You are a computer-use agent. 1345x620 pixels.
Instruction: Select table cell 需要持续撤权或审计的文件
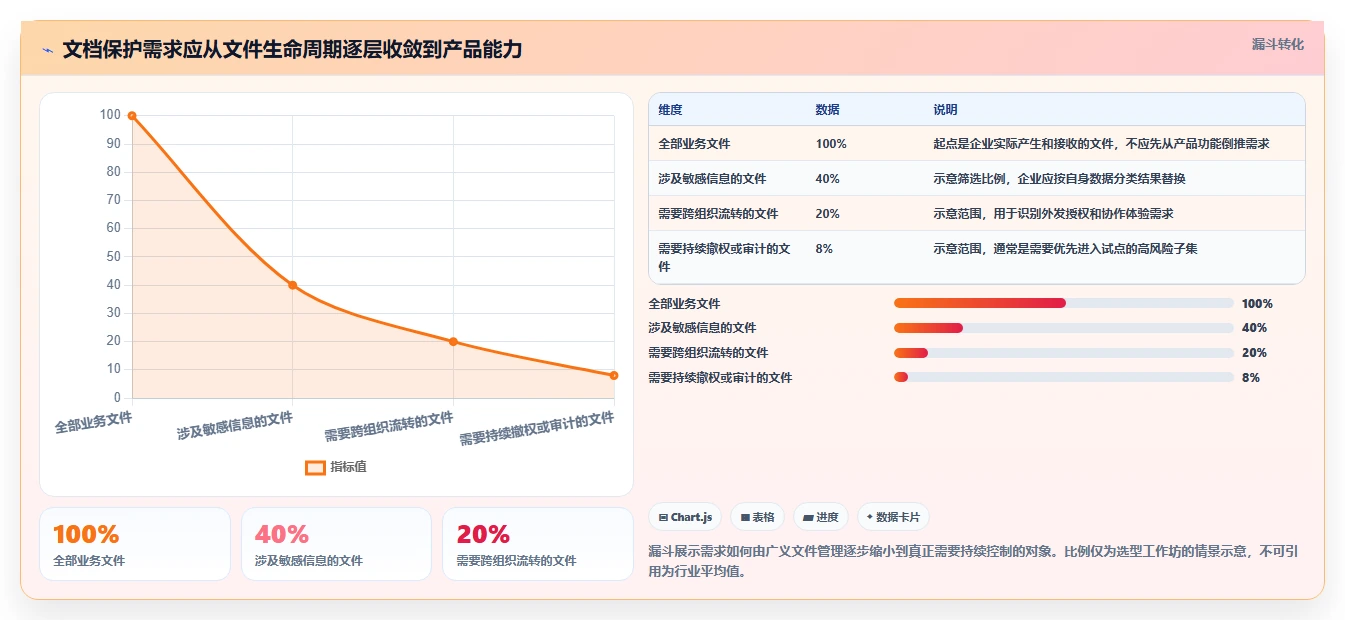[x=725, y=257]
